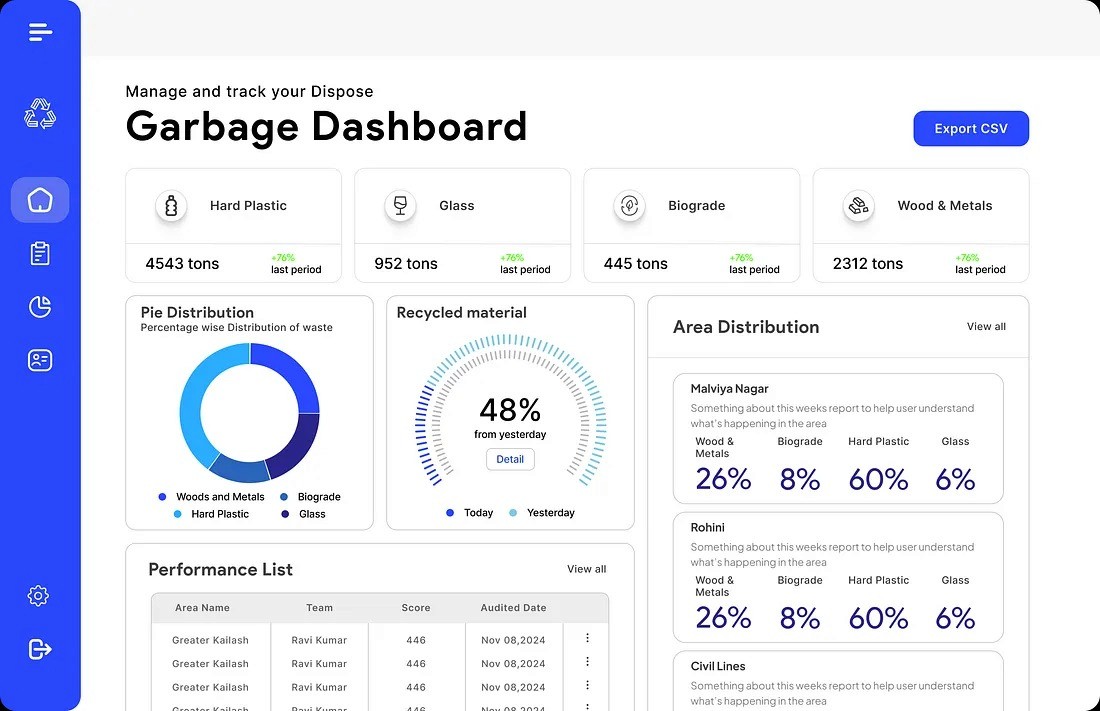Click the Glass legend dot
Image resolution: width=1100 pixels, height=711 pixels.
tap(286, 514)
